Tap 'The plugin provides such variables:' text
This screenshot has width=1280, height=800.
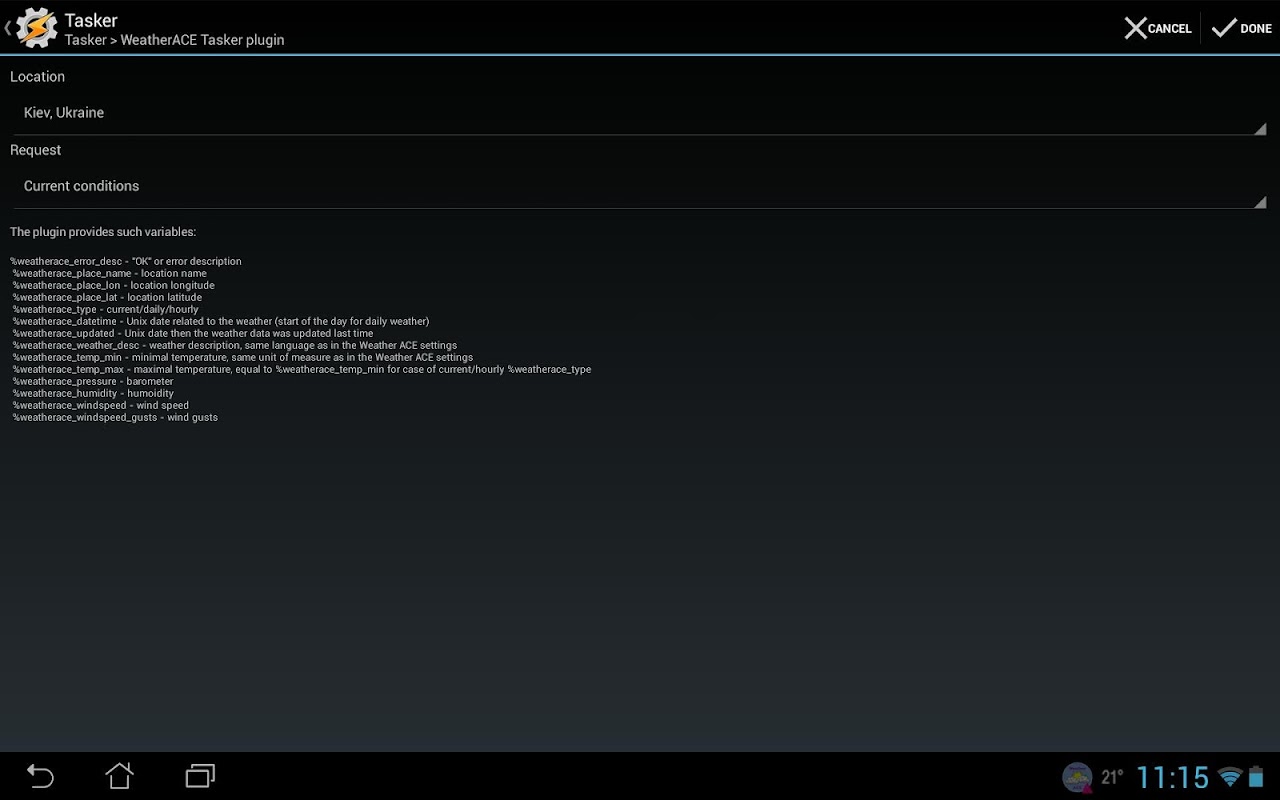pyautogui.click(x=103, y=232)
